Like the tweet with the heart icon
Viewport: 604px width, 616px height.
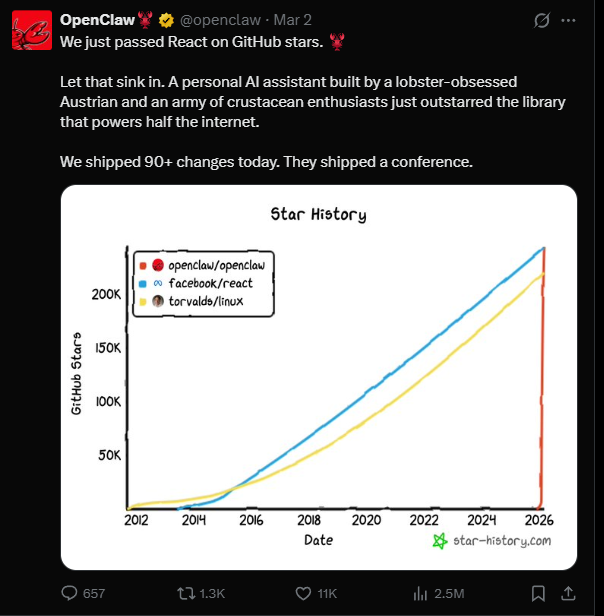click(299, 593)
